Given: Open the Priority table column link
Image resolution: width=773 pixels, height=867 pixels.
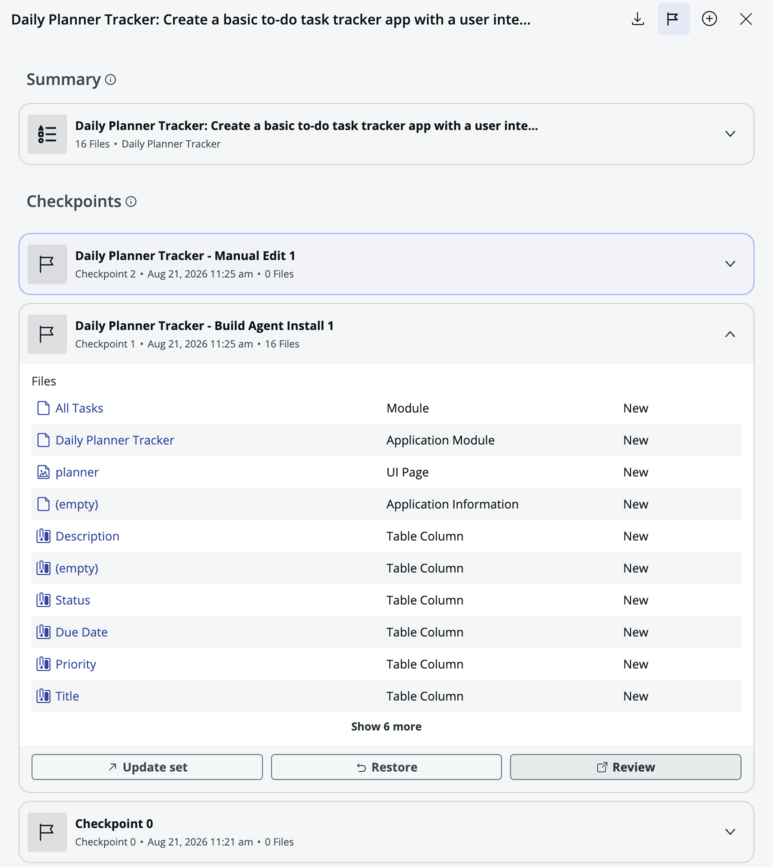Looking at the screenshot, I should 76,664.
